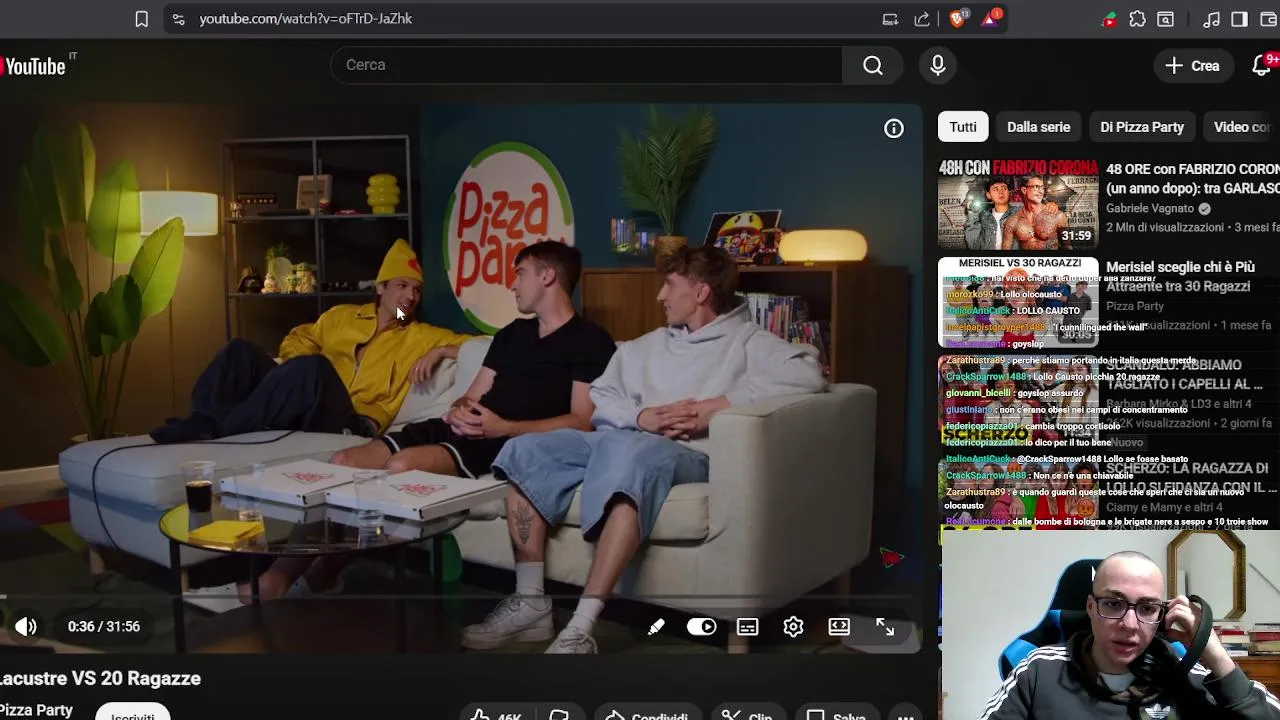Select the Dalla serie filter chip
The image size is (1280, 720).
tap(1038, 127)
